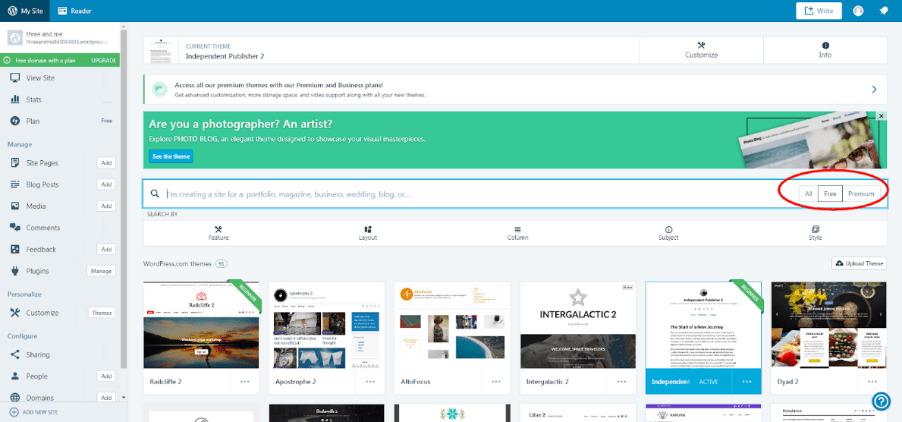The width and height of the screenshot is (902, 422).
Task: Open the Radcliffe 2 theme thumbnail
Action: (x=201, y=325)
